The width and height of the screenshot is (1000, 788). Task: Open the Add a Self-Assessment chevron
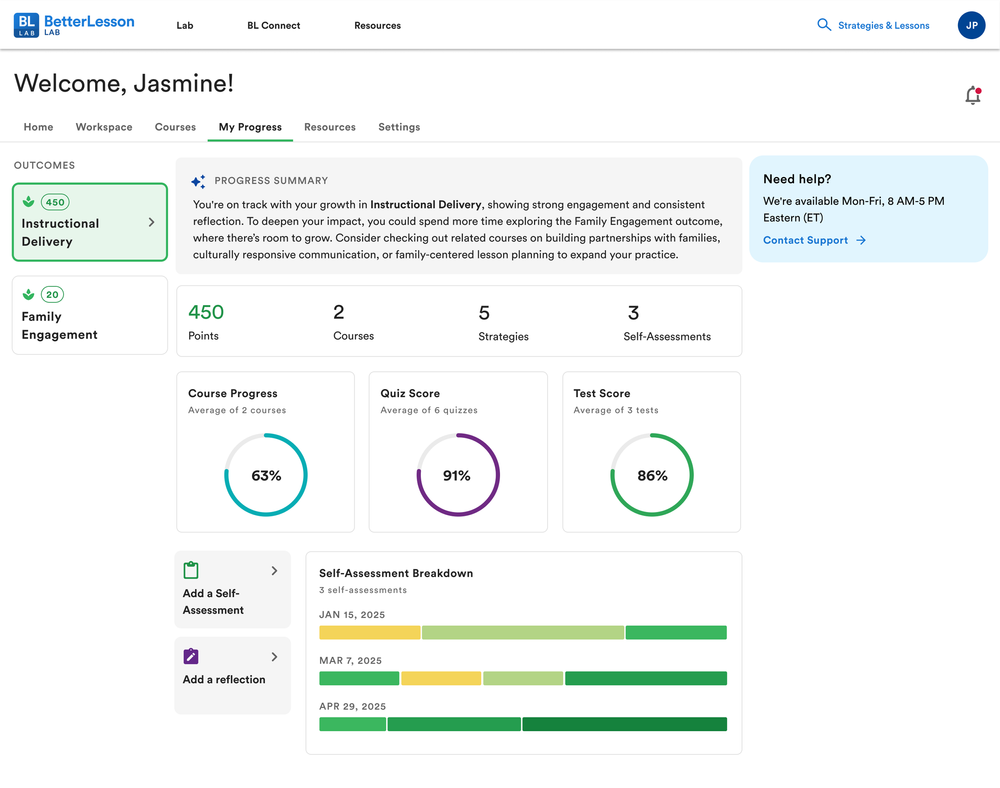(x=274, y=571)
